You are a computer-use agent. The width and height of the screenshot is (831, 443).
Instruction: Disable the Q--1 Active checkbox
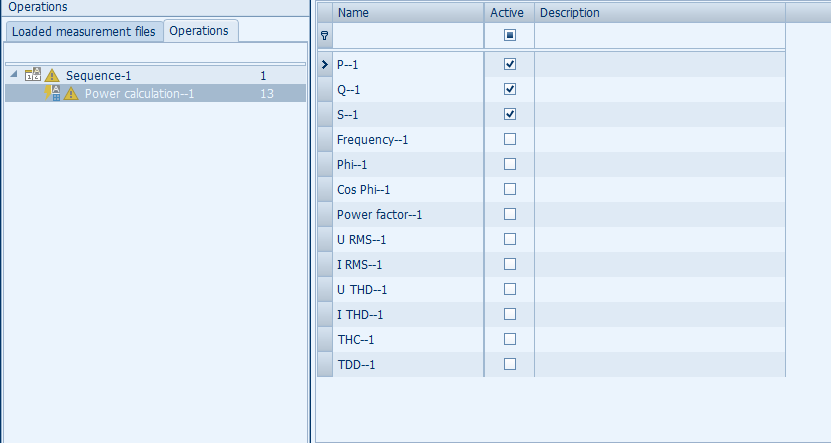[510, 89]
